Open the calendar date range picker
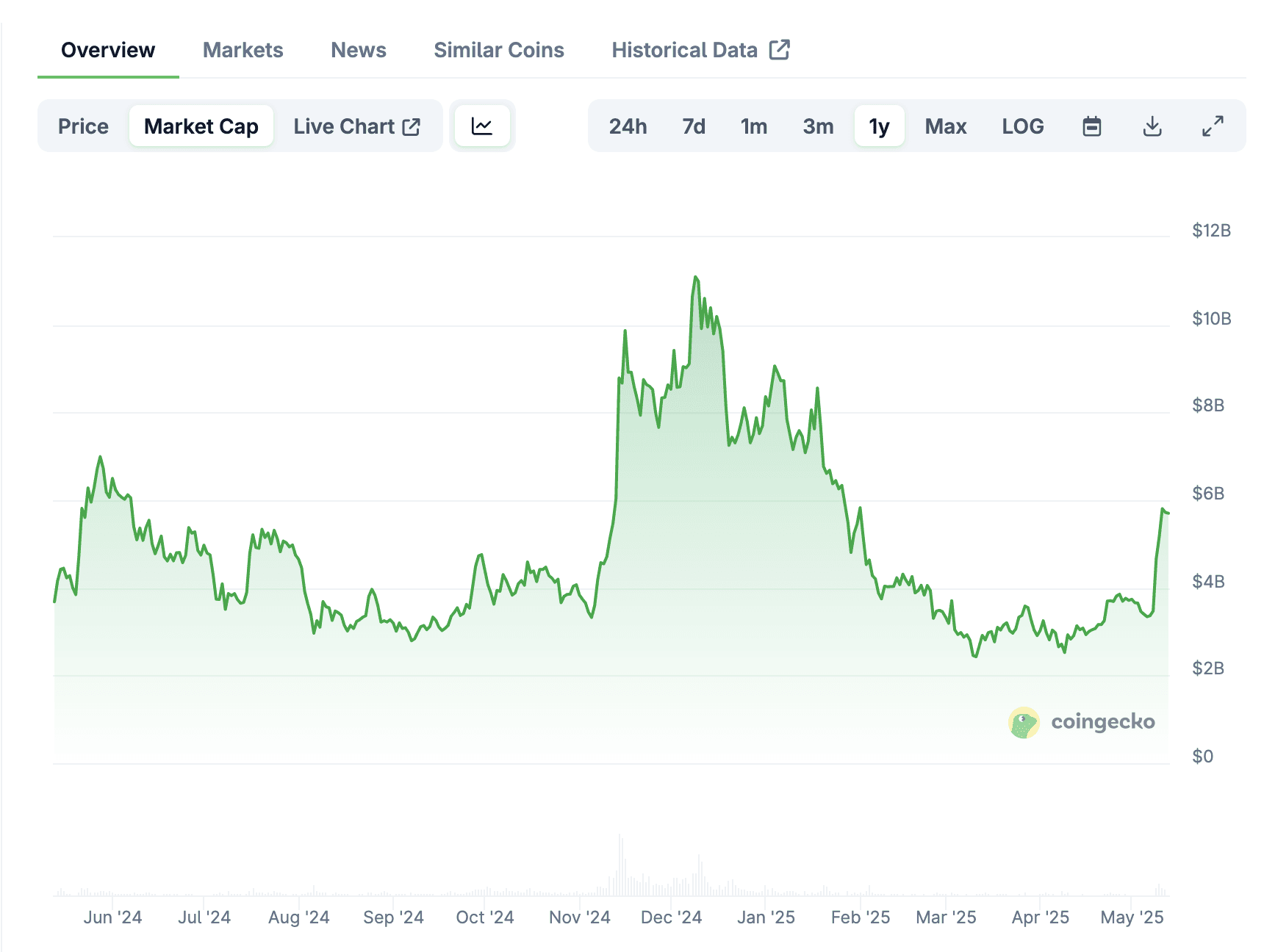Image resolution: width=1264 pixels, height=952 pixels. (1092, 126)
